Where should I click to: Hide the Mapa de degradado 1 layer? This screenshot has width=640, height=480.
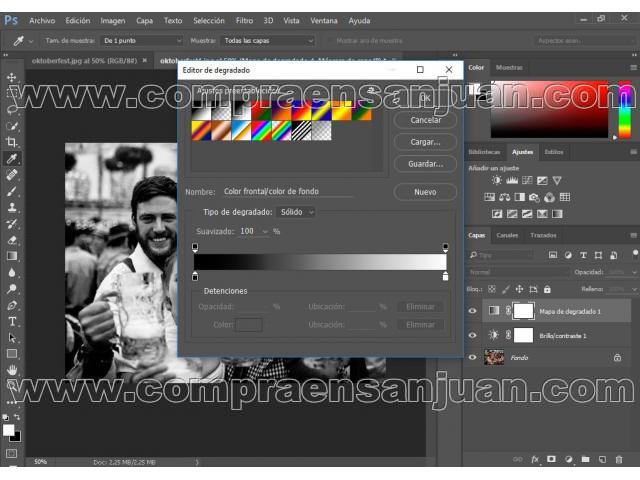(473, 311)
